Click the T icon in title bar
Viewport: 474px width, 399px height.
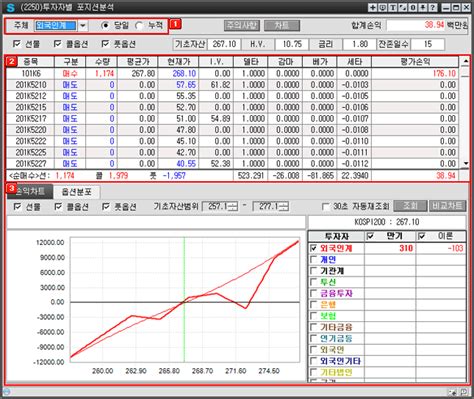(393, 7)
